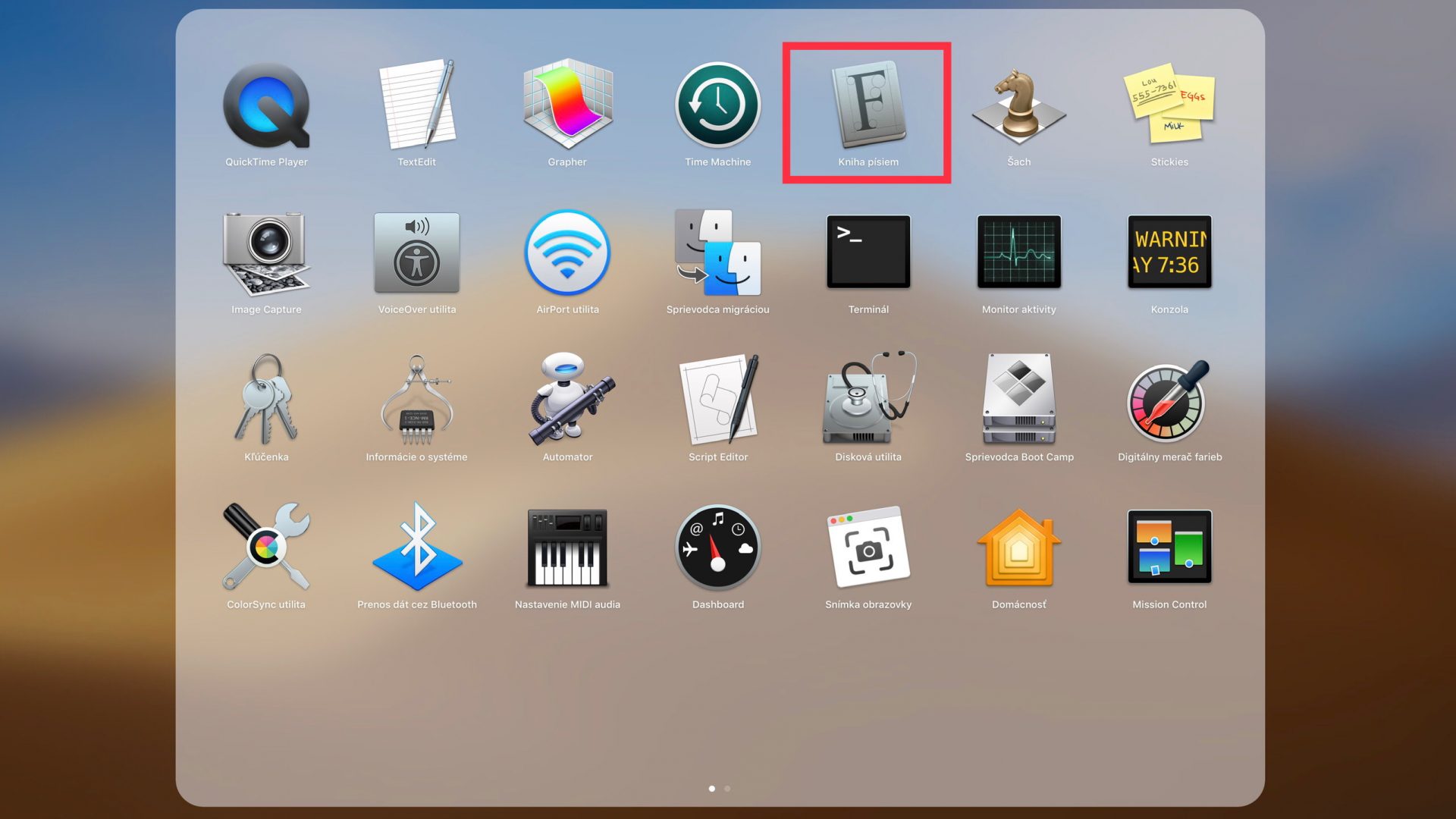Launch Disková utilita

tap(868, 398)
